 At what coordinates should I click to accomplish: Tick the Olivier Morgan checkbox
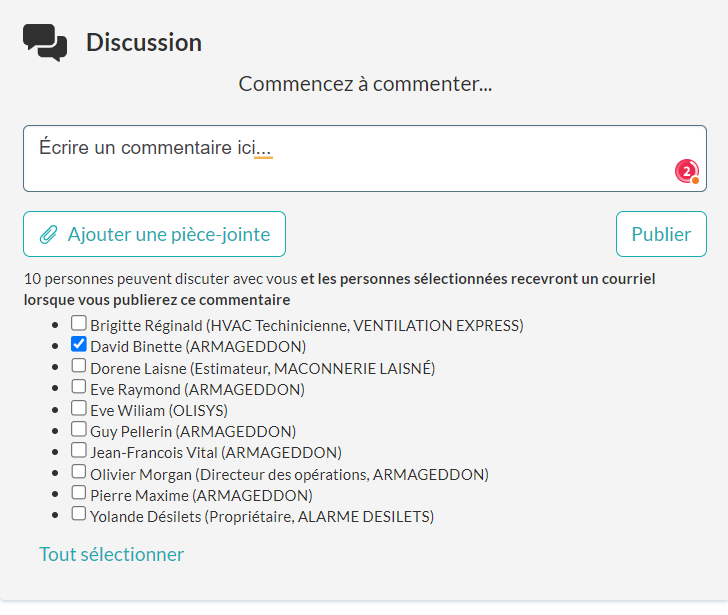tap(79, 471)
